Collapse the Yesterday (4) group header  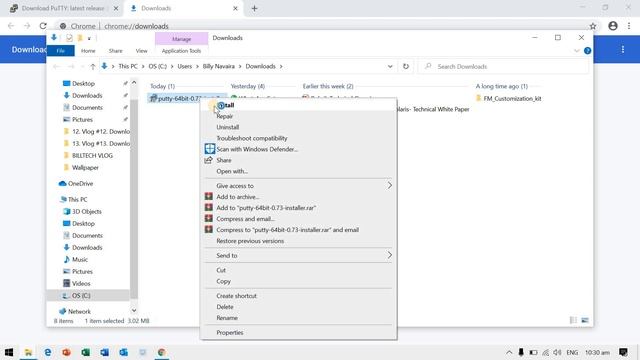[x=247, y=86]
